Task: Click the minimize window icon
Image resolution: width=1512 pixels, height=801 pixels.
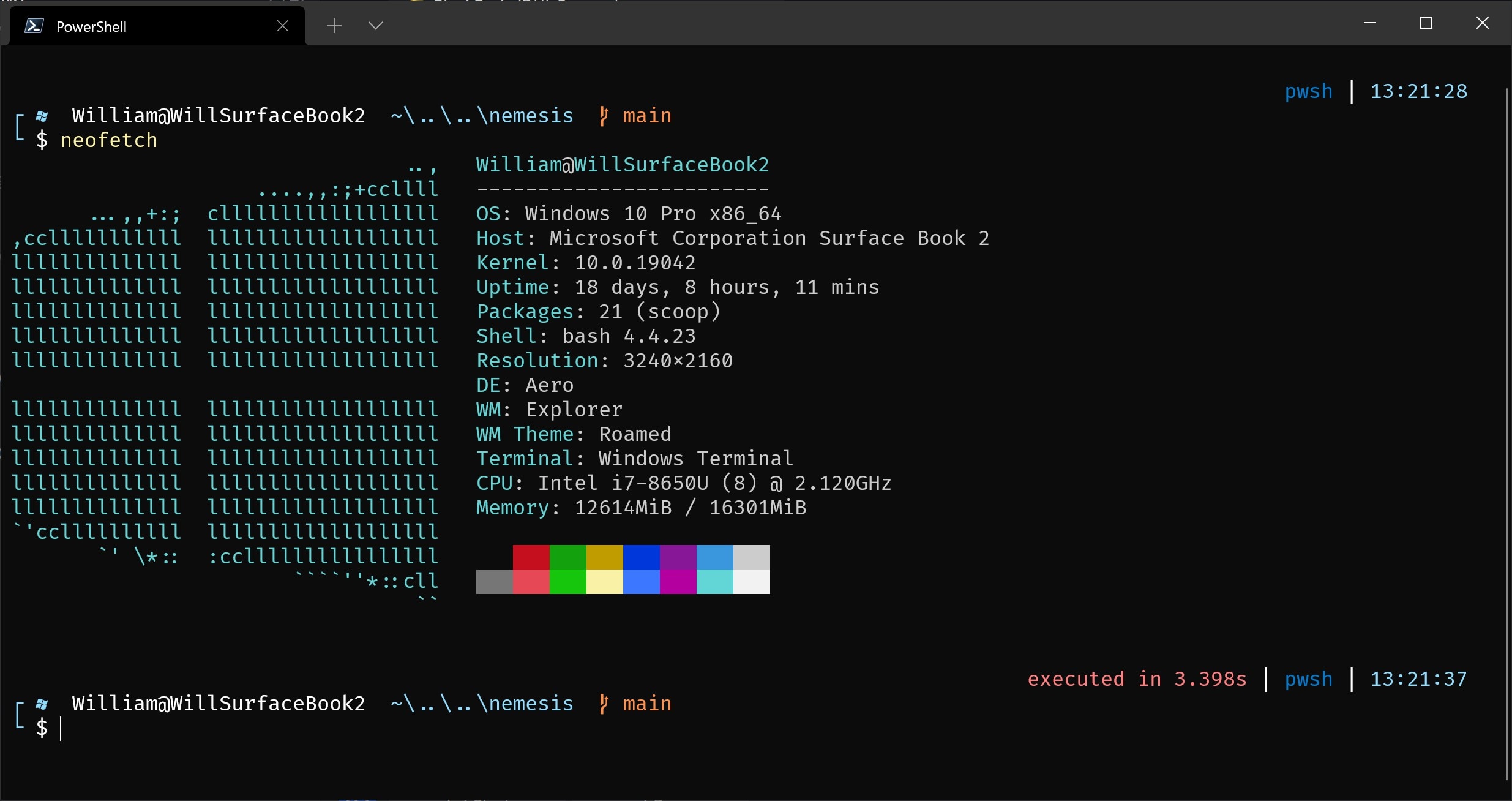Action: coord(1369,23)
